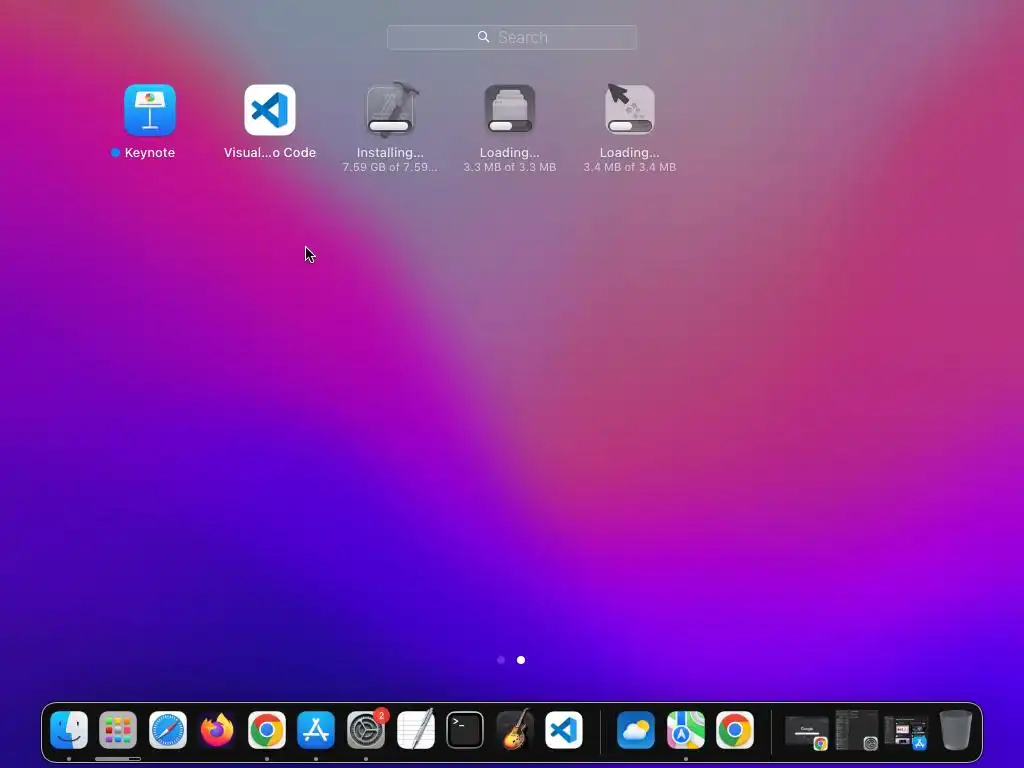Select the Loading app at 3.4 MB
This screenshot has height=768, width=1024.
pyautogui.click(x=630, y=110)
